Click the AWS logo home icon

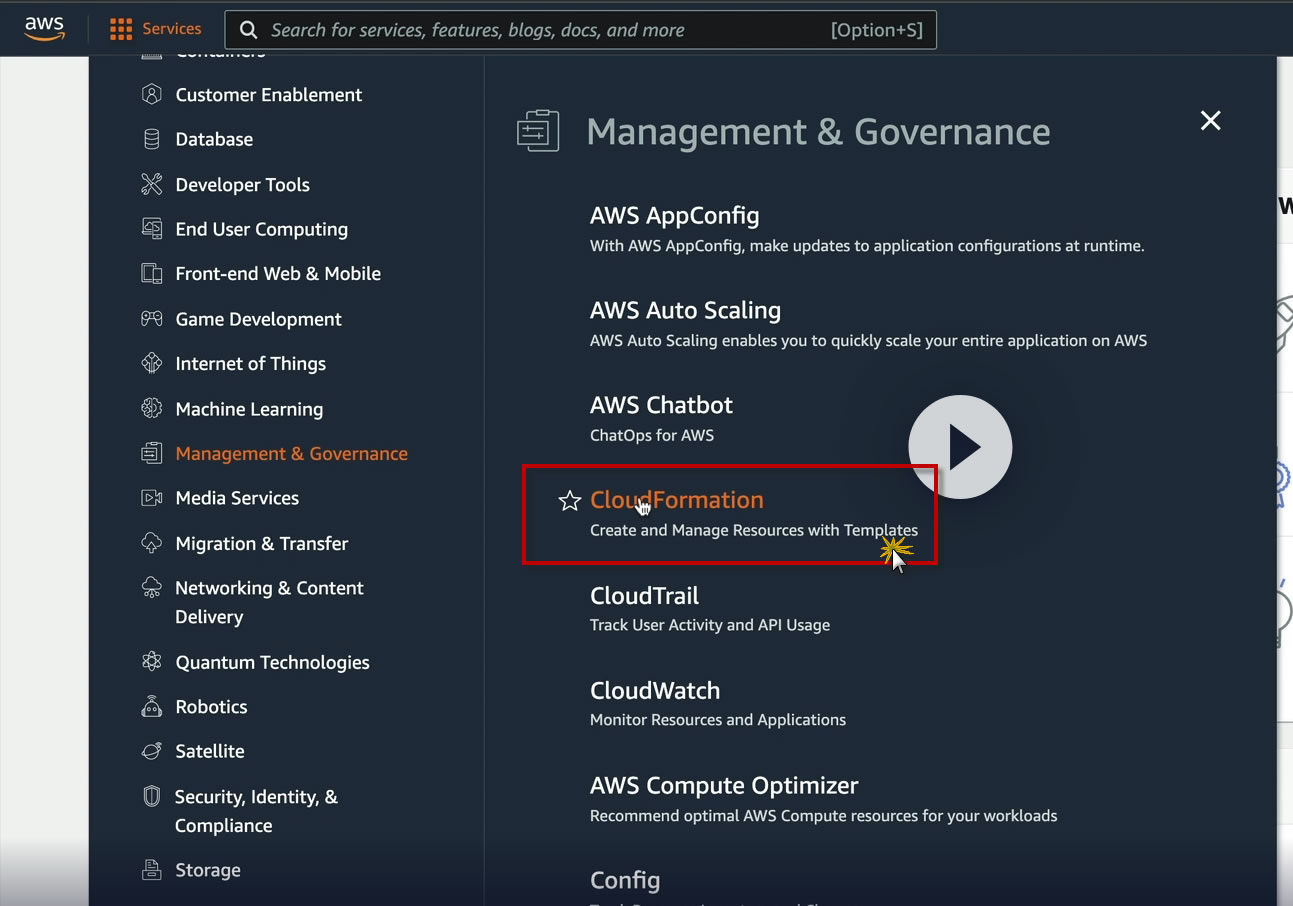(x=44, y=29)
